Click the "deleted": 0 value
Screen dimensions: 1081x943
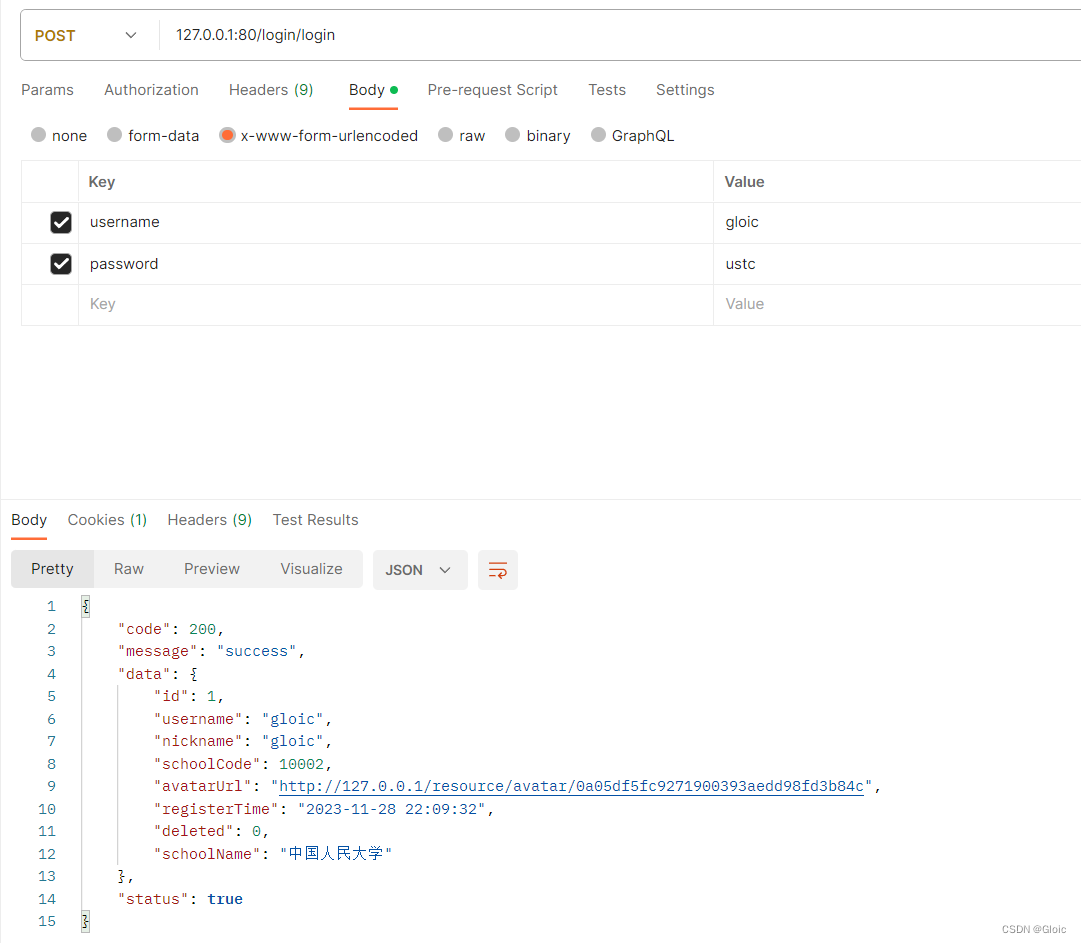point(256,832)
